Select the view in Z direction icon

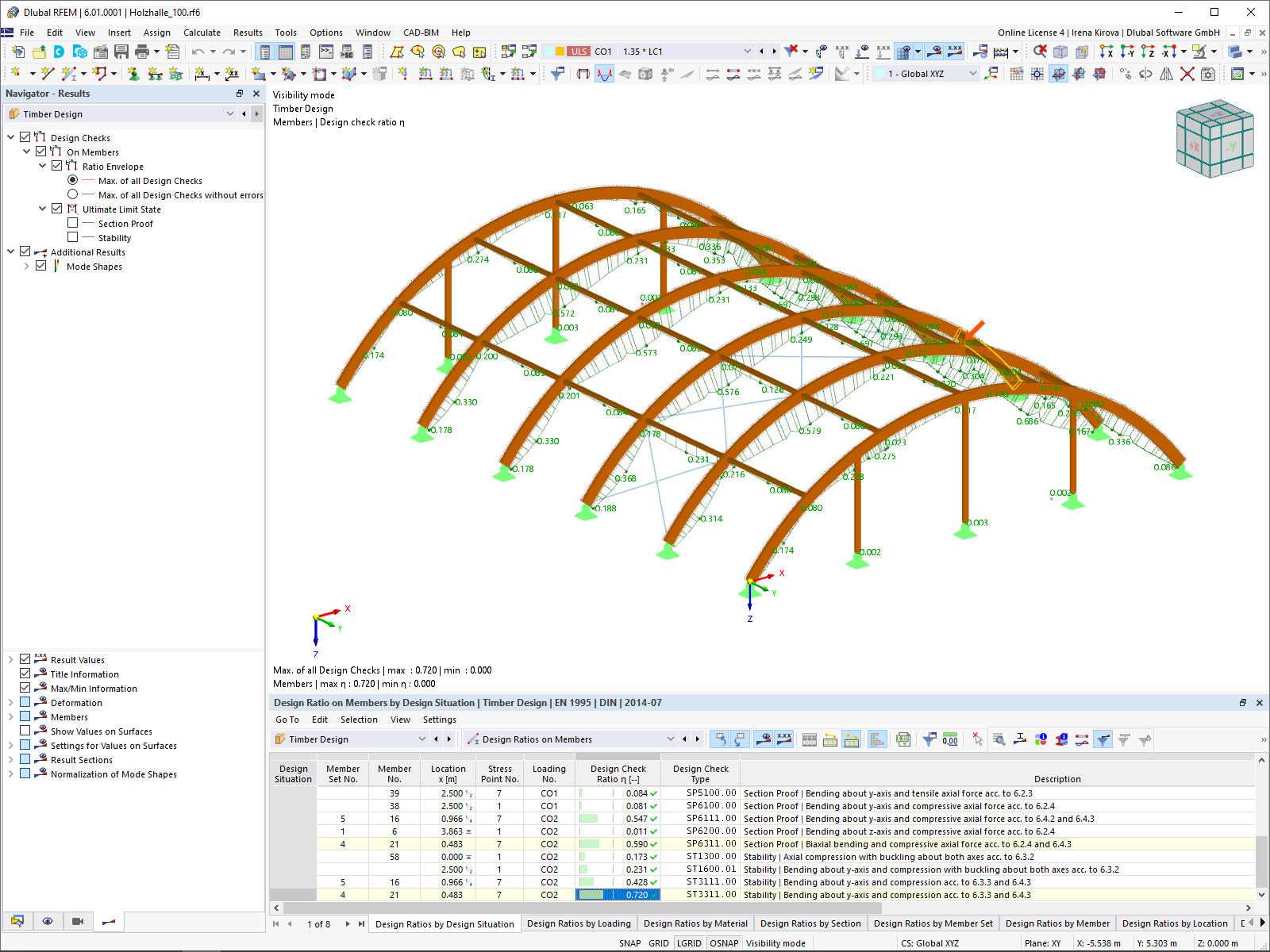click(1148, 52)
